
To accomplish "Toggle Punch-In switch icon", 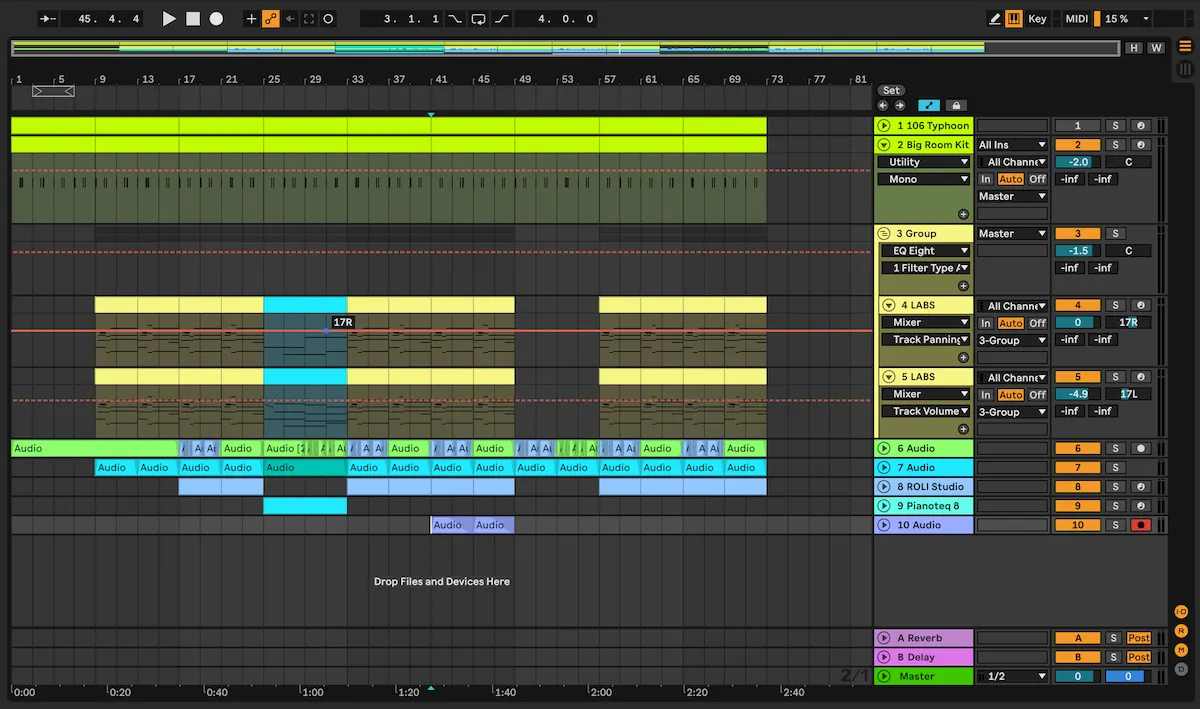I will [455, 19].
